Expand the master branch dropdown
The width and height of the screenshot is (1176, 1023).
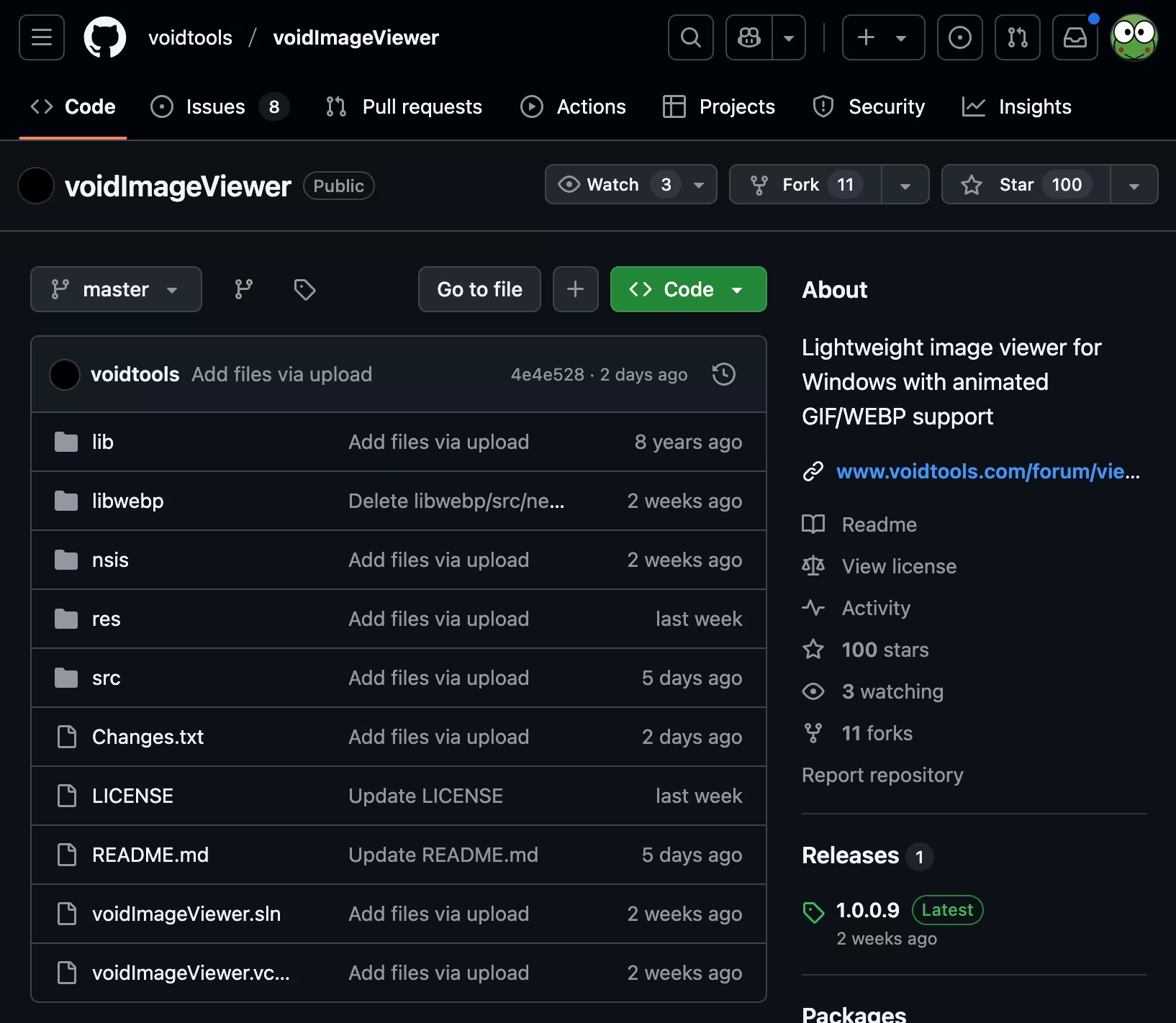[116, 289]
